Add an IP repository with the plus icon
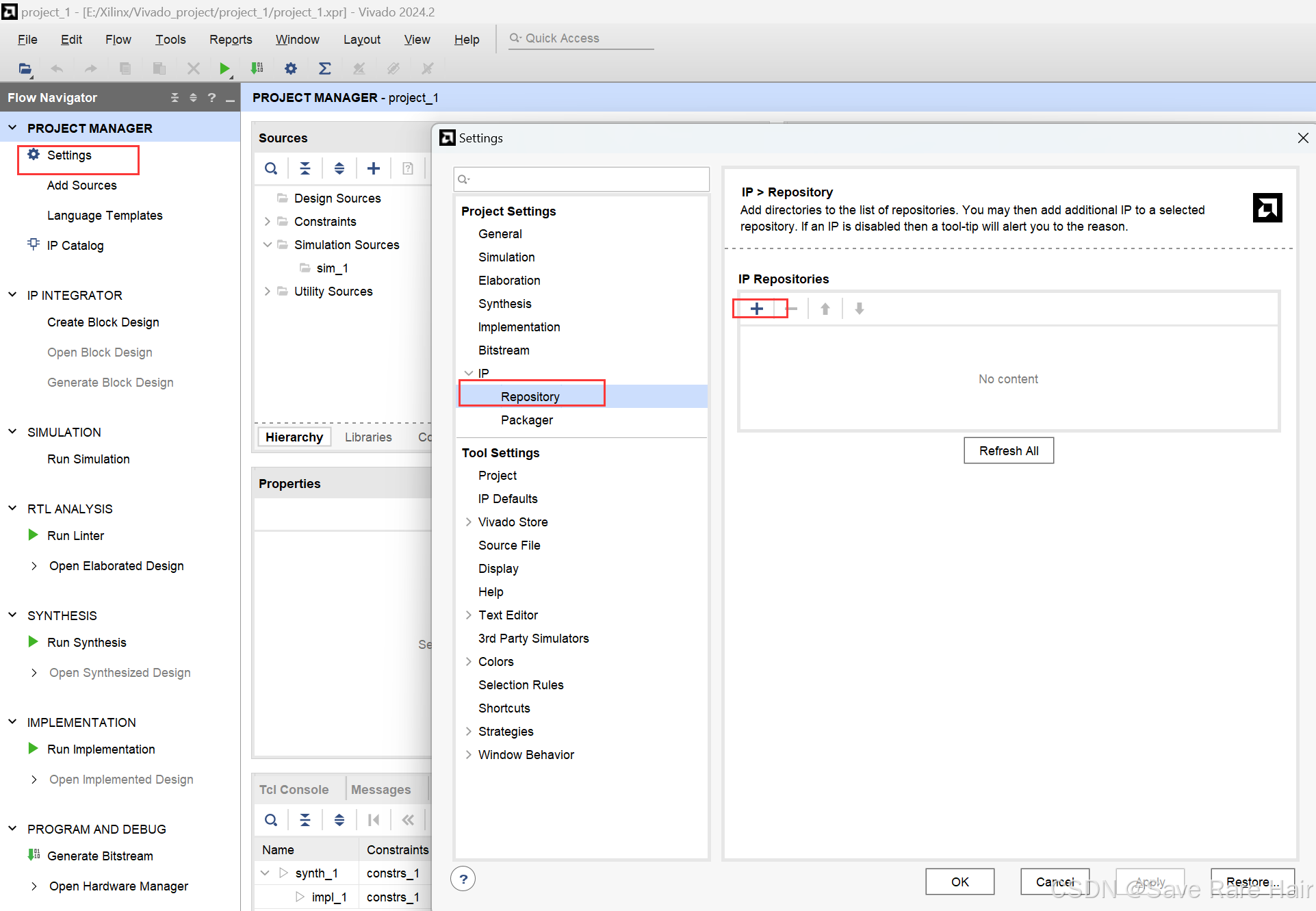This screenshot has height=911, width=1316. click(x=756, y=309)
